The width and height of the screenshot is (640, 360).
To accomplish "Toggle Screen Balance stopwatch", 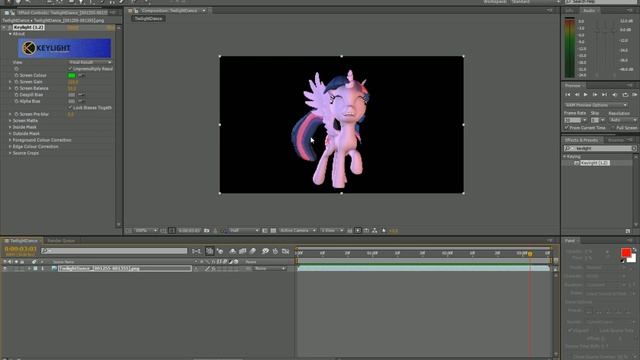I will [x=16, y=89].
